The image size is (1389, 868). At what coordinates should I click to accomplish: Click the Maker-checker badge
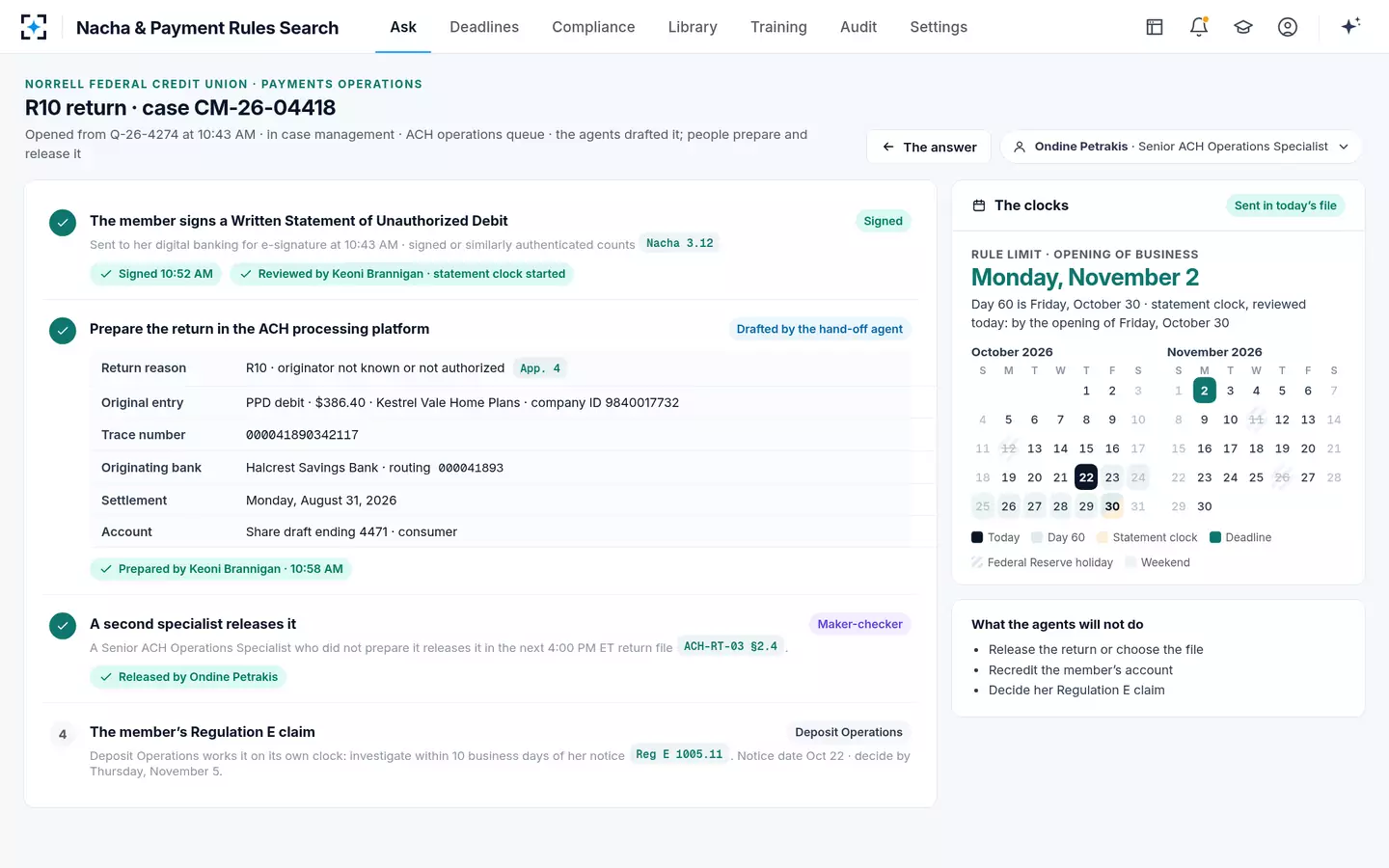pyautogui.click(x=859, y=624)
